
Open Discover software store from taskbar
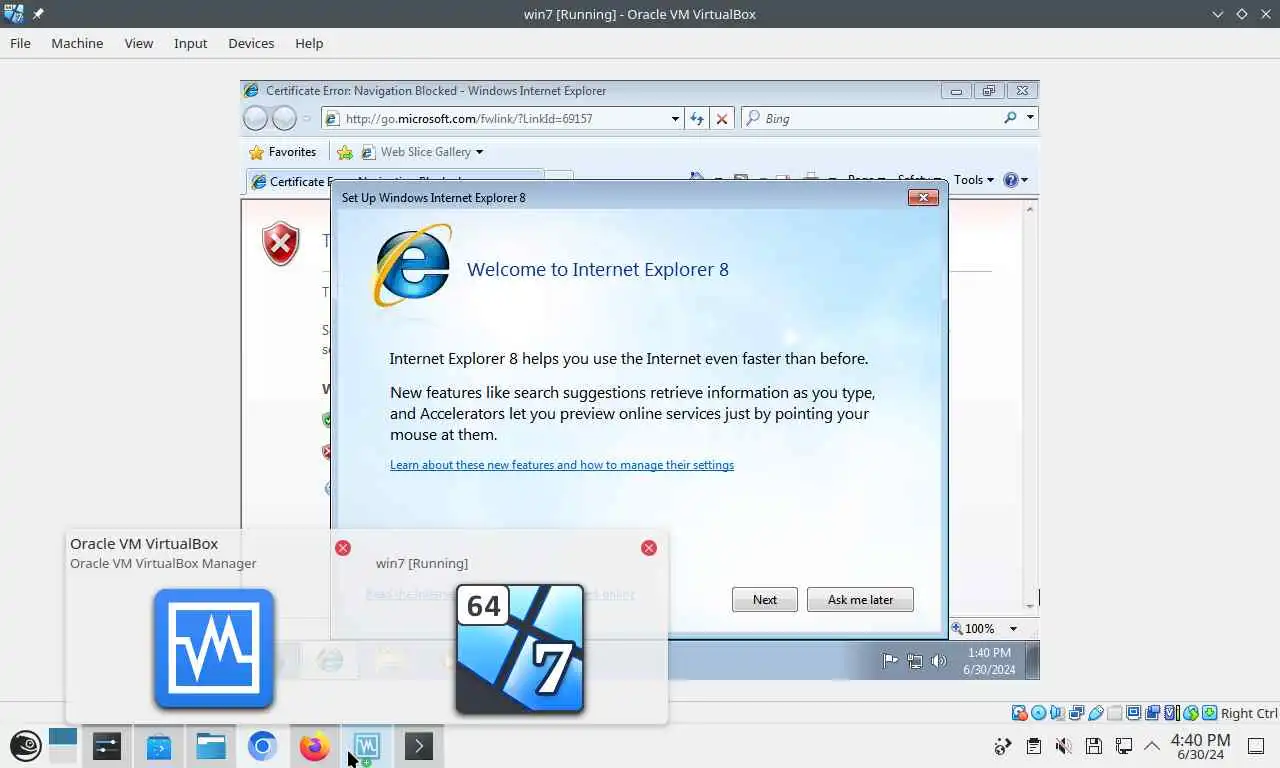click(159, 746)
